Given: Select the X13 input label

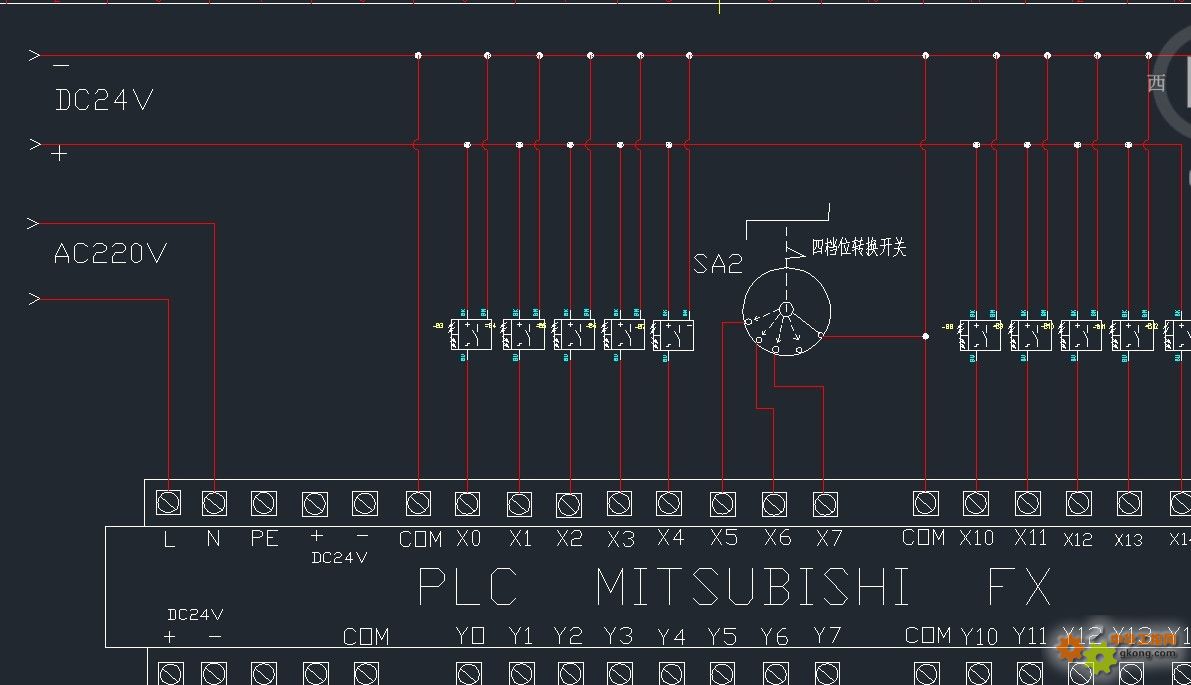Looking at the screenshot, I should pyautogui.click(x=1128, y=539).
